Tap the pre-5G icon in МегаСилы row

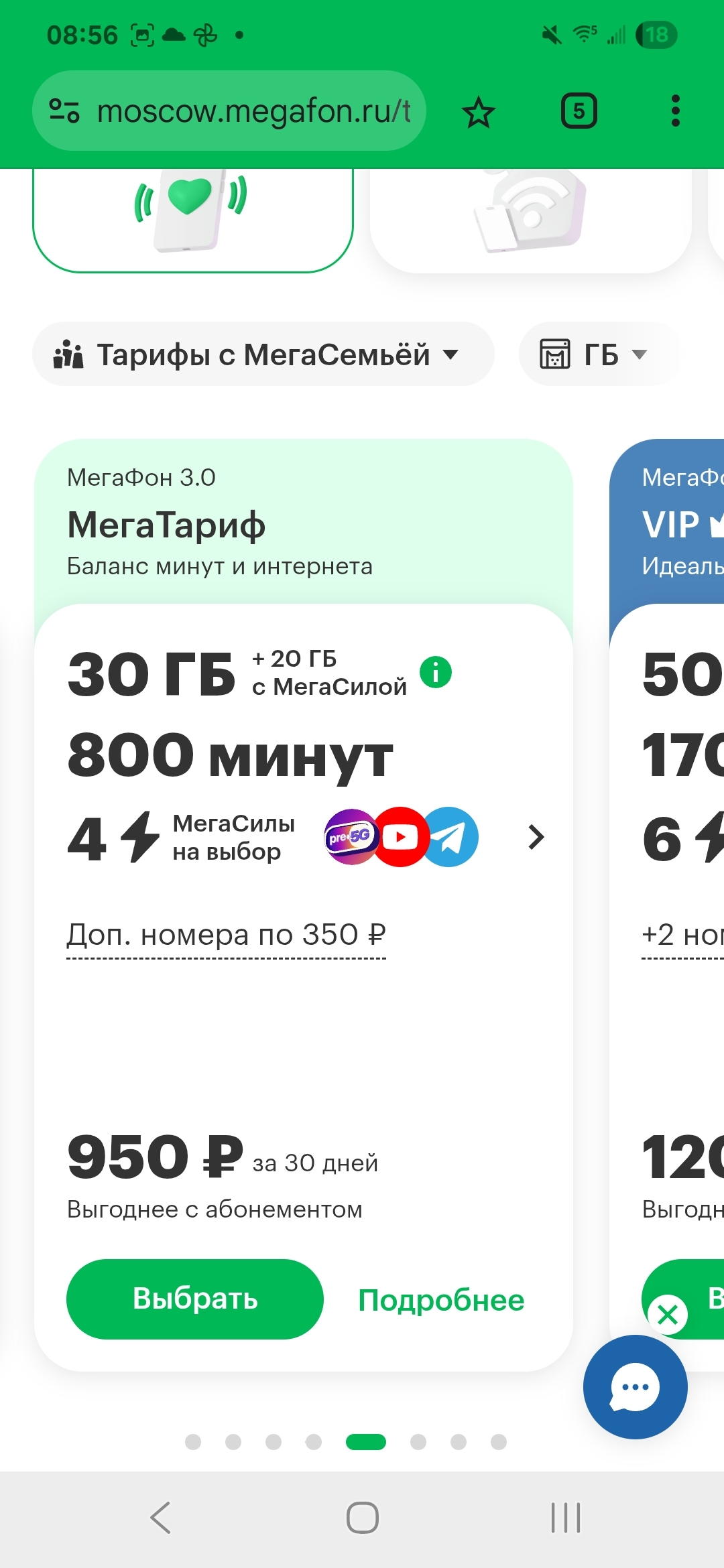[x=349, y=837]
